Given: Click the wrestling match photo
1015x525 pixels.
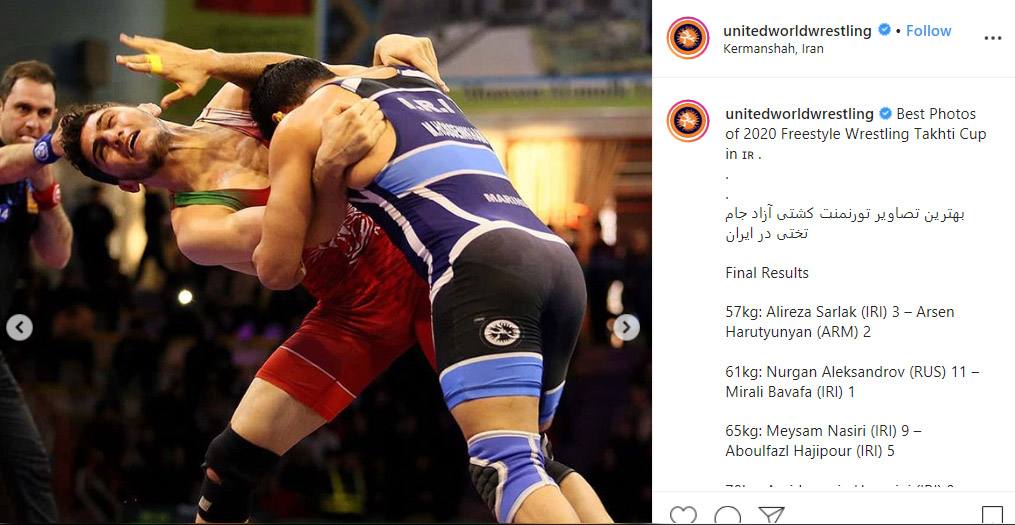Looking at the screenshot, I should click(326, 262).
